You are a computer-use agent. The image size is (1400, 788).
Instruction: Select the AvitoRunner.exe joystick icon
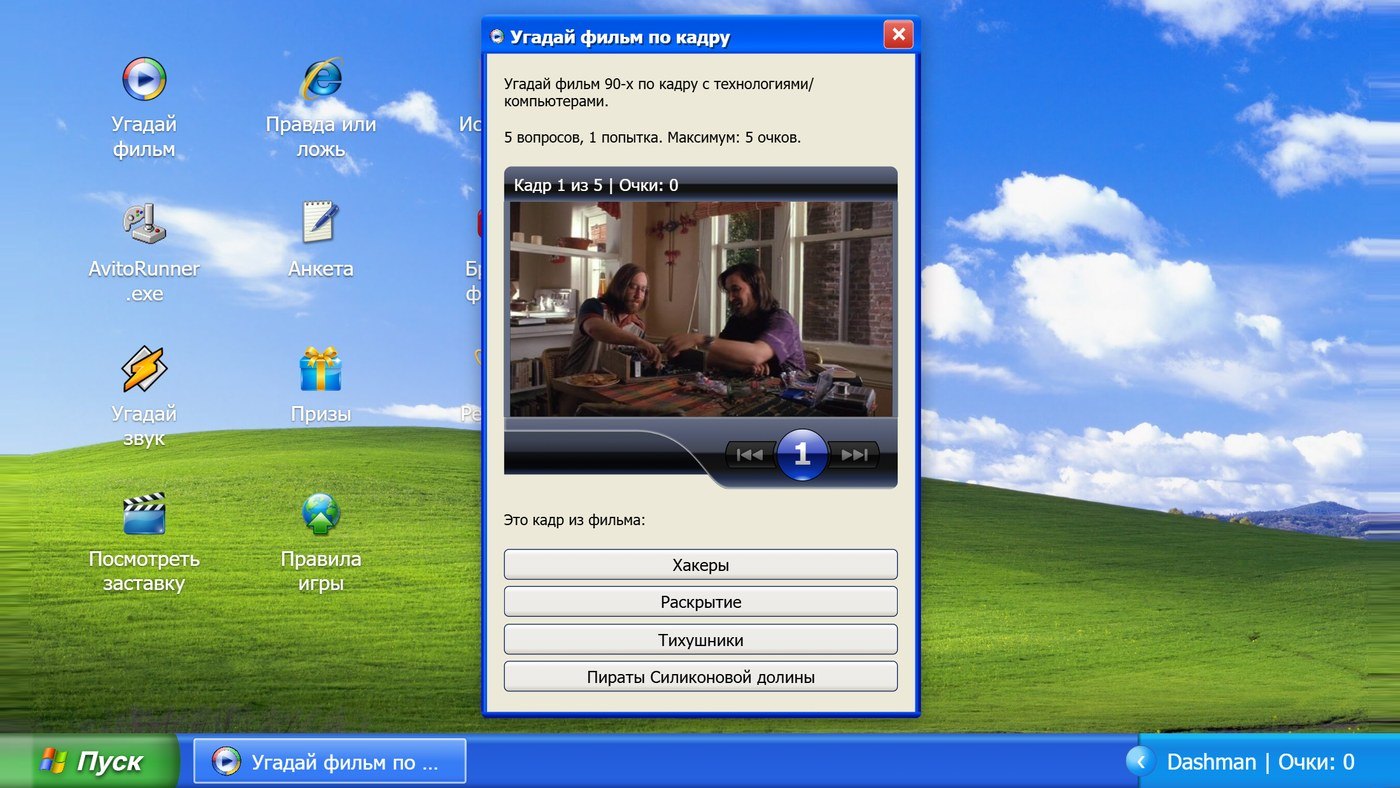(x=144, y=223)
